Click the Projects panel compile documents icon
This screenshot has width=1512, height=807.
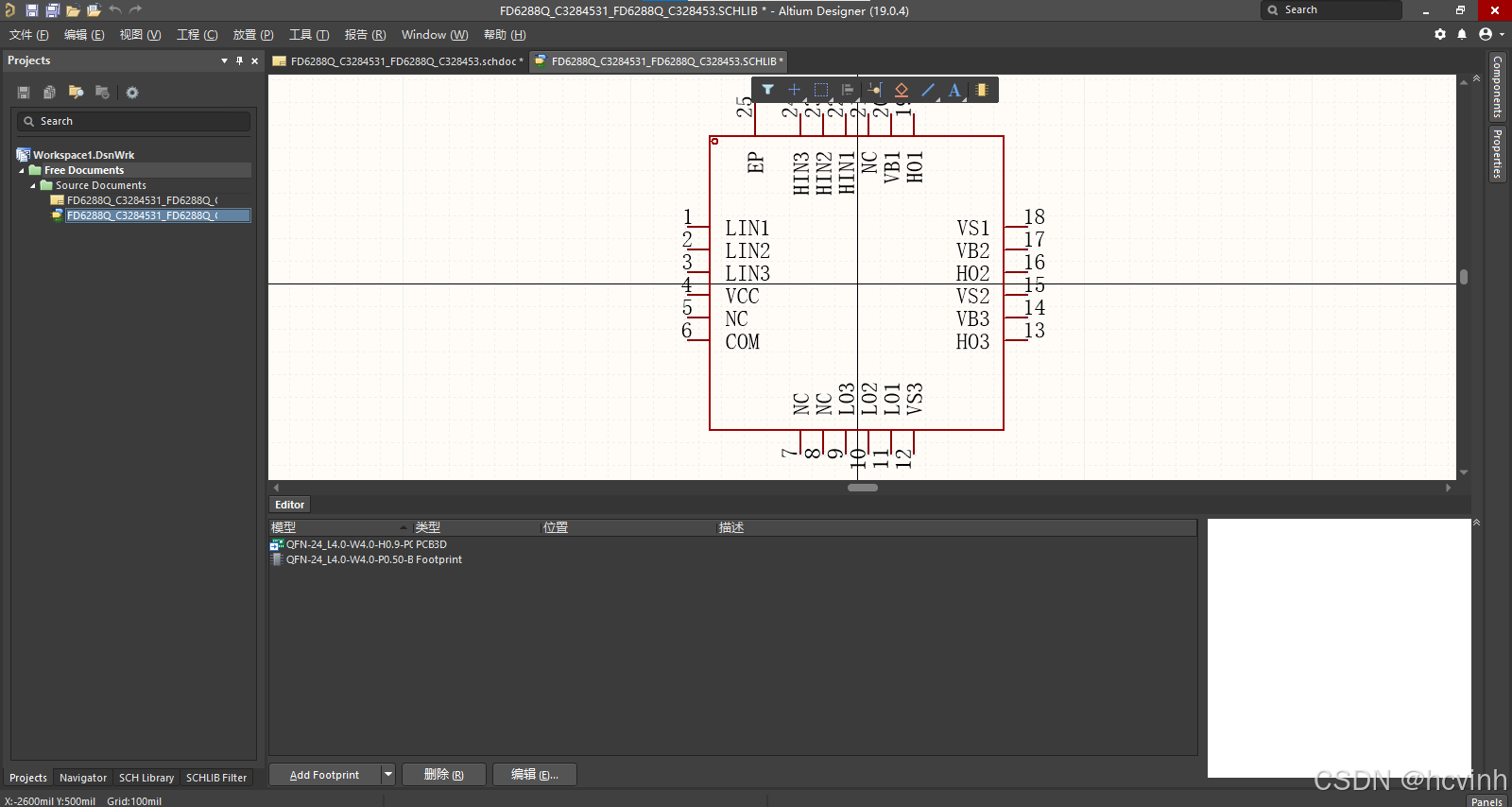(49, 92)
